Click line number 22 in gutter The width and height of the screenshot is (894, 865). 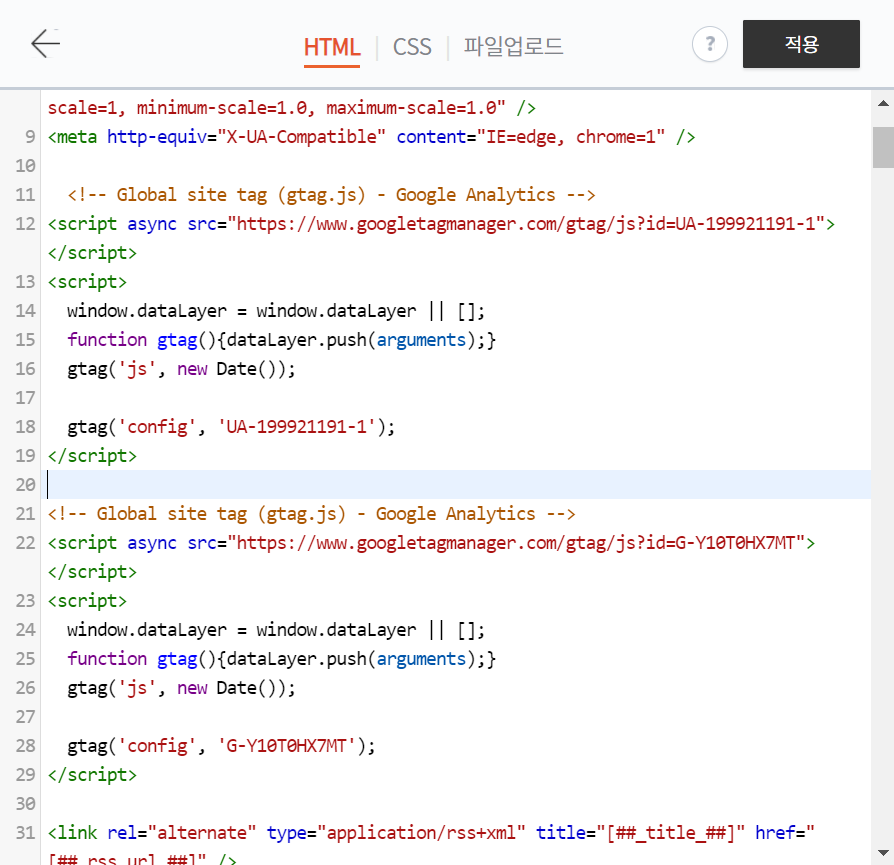25,543
